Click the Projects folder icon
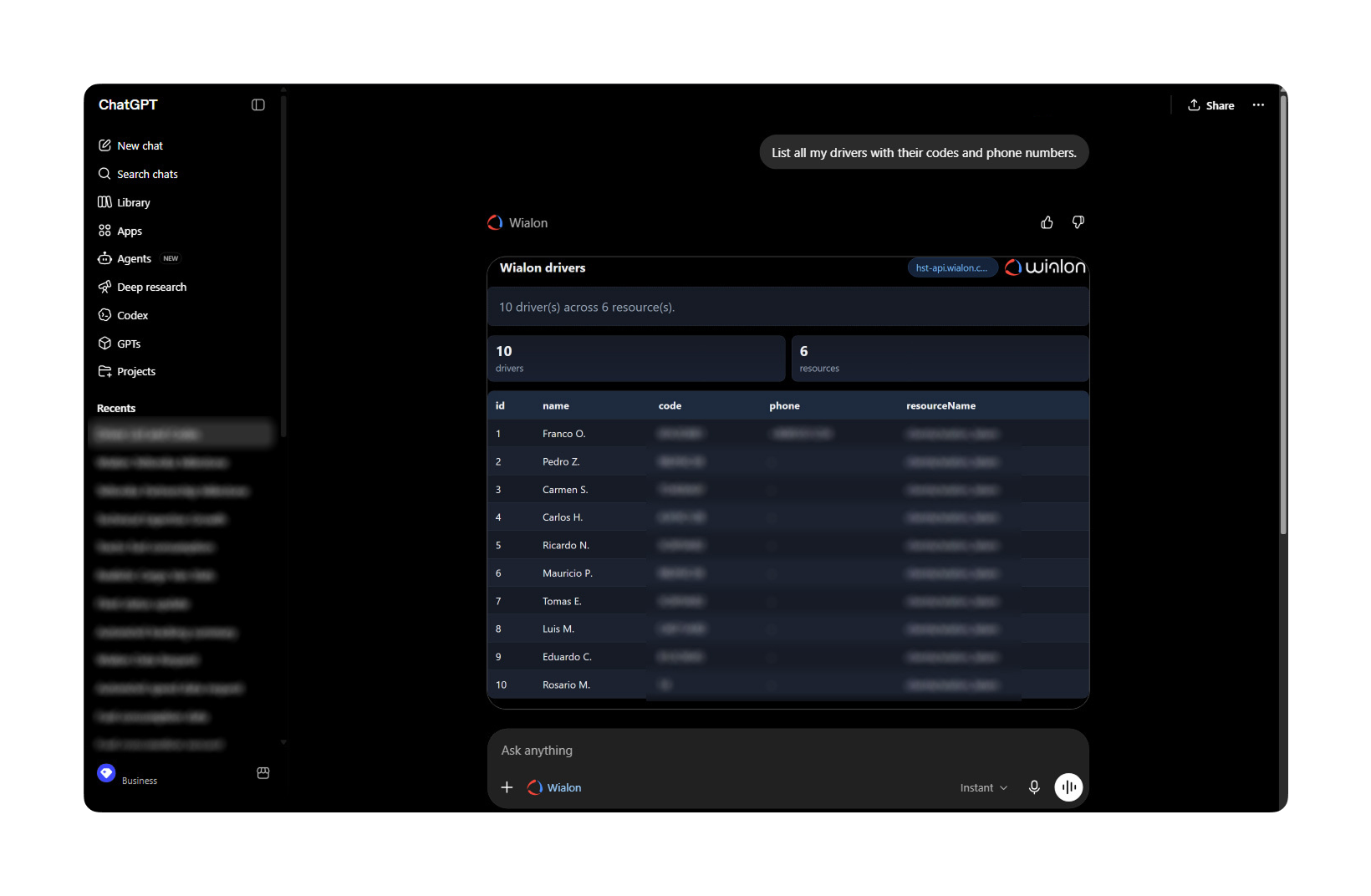The height and width of the screenshot is (896, 1371). [x=104, y=371]
